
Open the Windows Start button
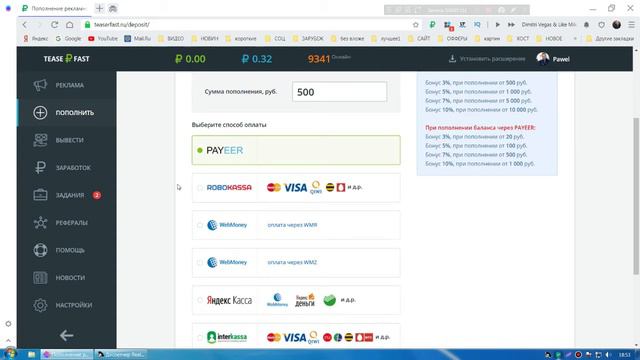(x=10, y=354)
